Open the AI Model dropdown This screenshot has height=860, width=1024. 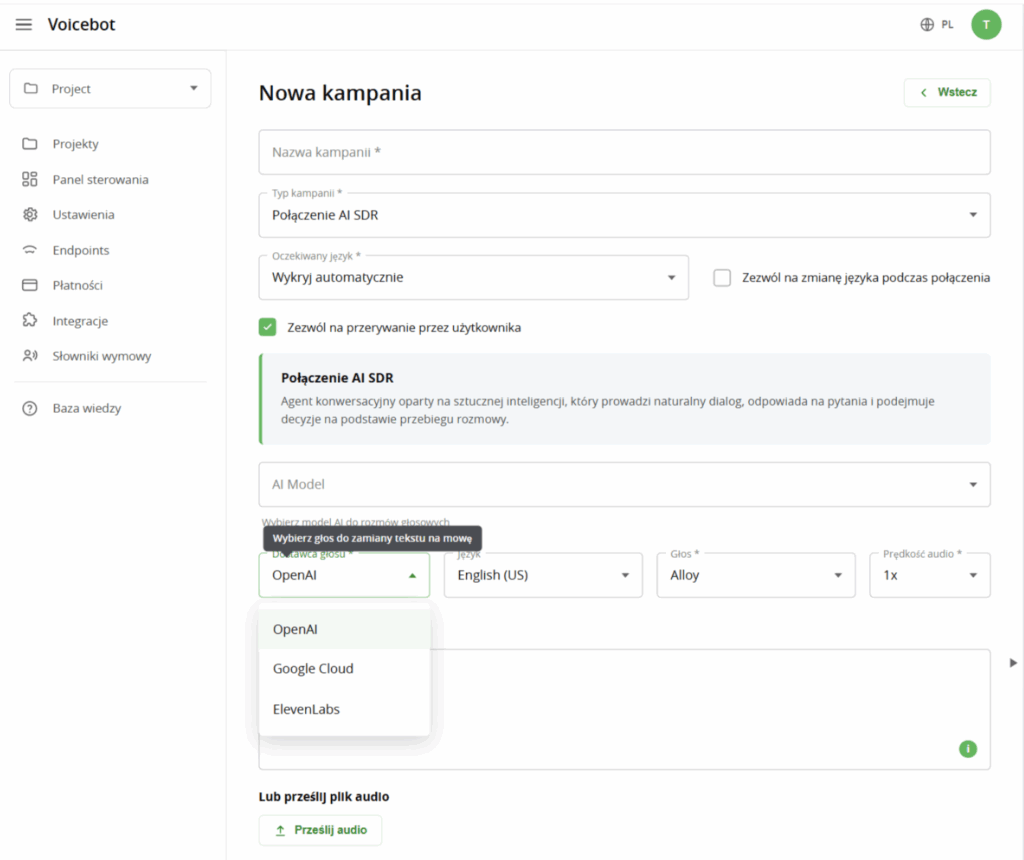tap(624, 485)
